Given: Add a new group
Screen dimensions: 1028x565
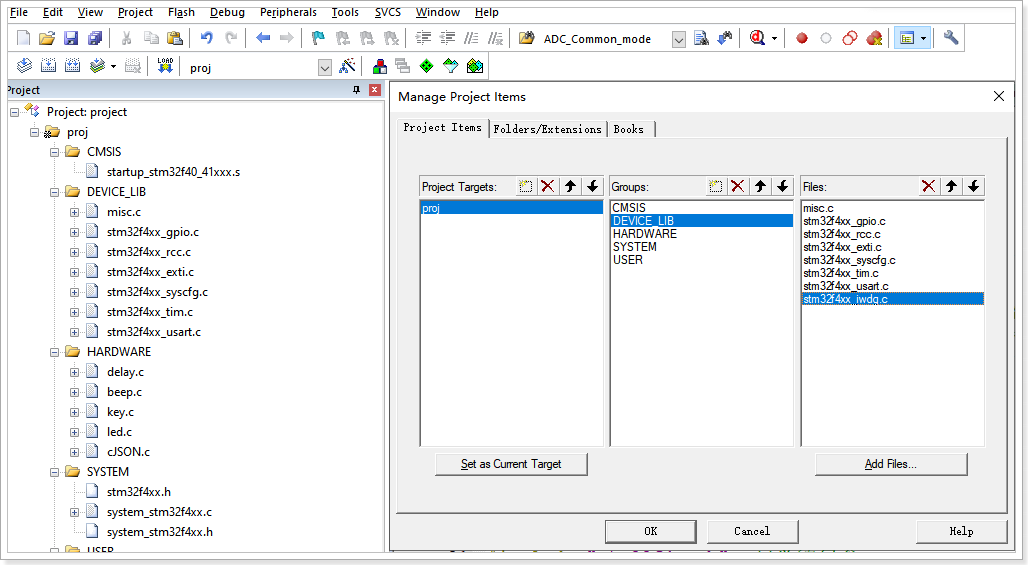Looking at the screenshot, I should click(x=715, y=187).
